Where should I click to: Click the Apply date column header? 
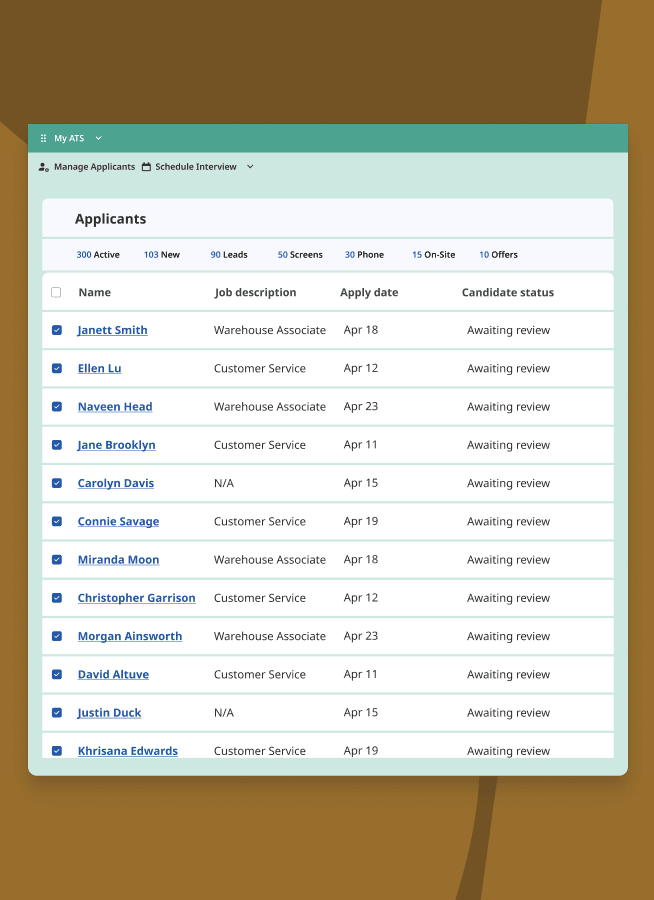369,293
